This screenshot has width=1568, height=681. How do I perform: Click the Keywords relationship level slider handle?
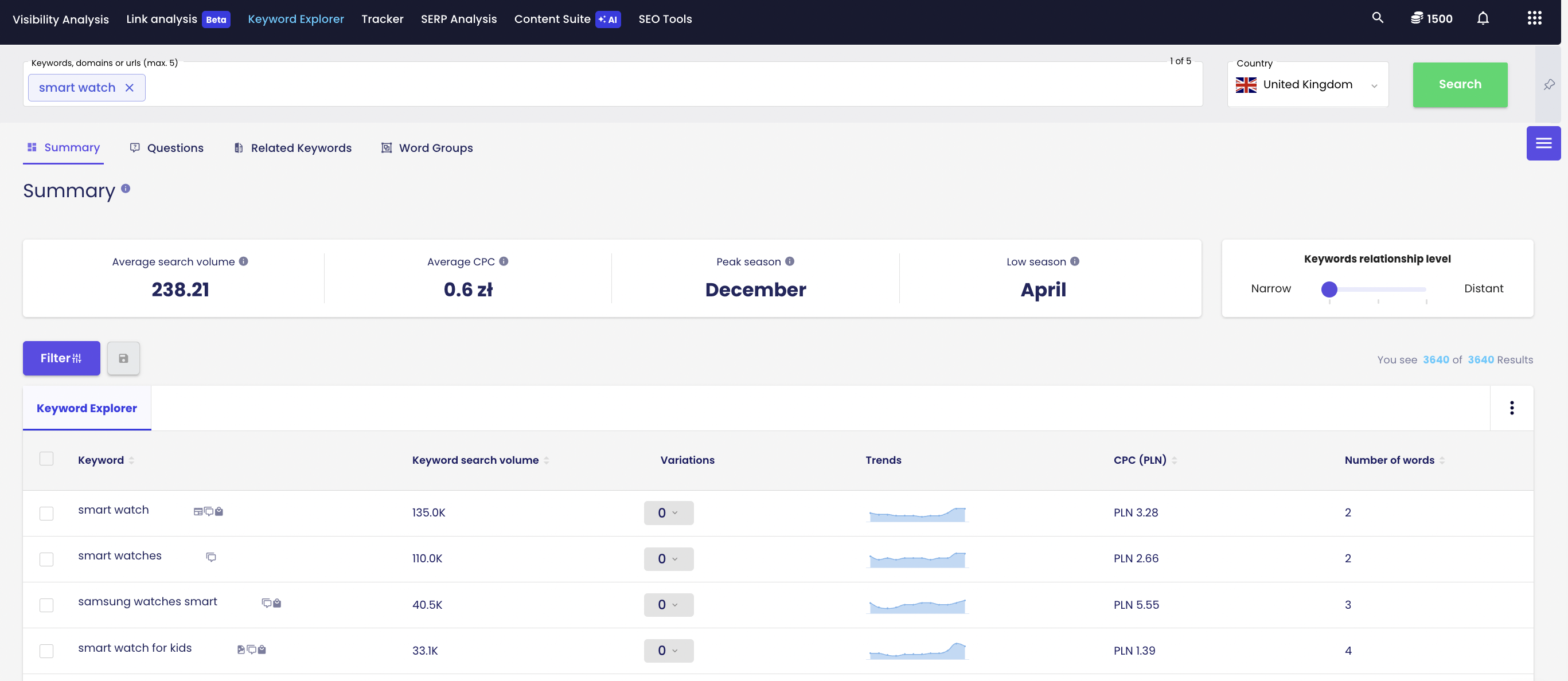coord(1329,289)
